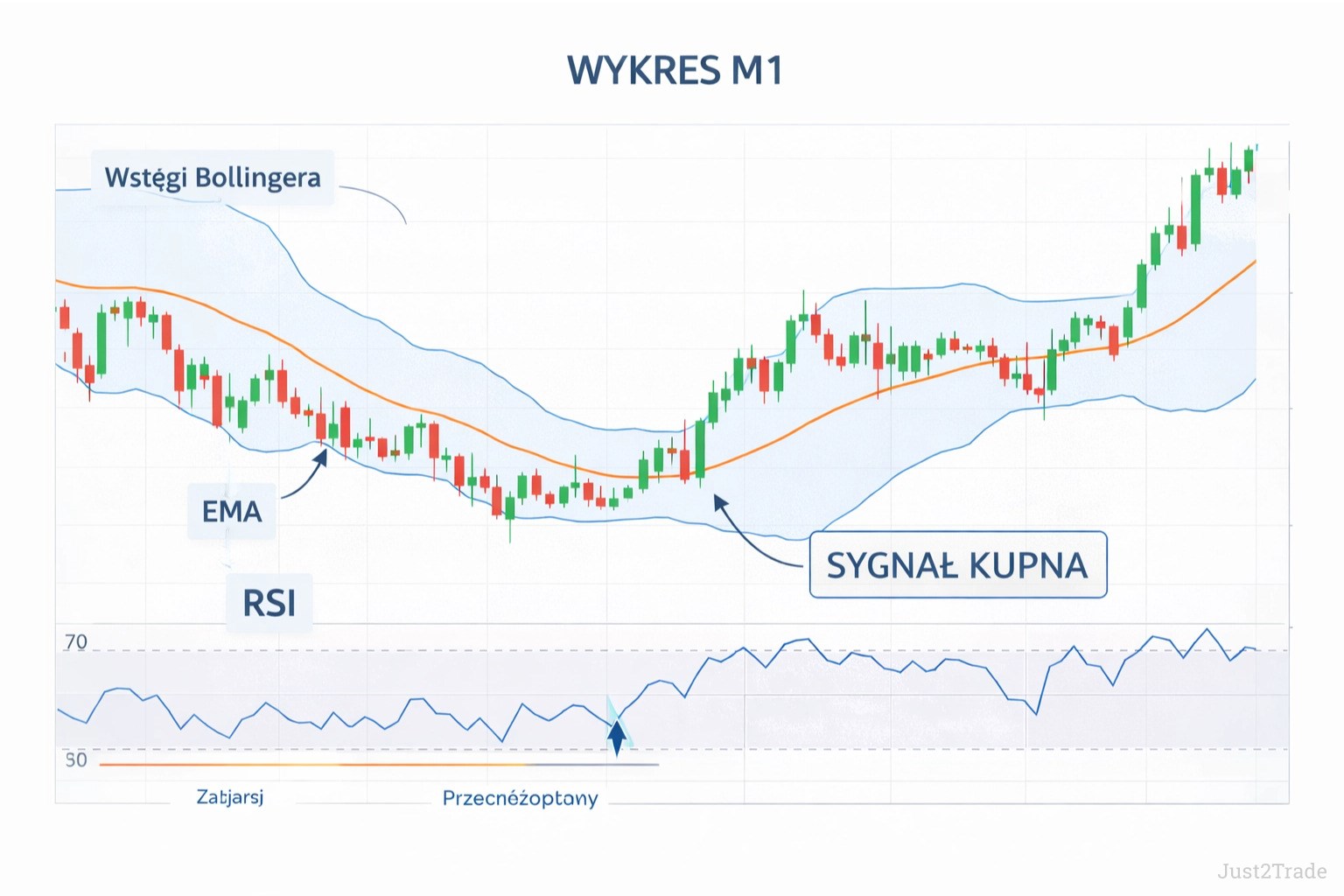Click the curved arrow pointing from EMA label
This screenshot has height=896, width=1344.
[x=307, y=479]
